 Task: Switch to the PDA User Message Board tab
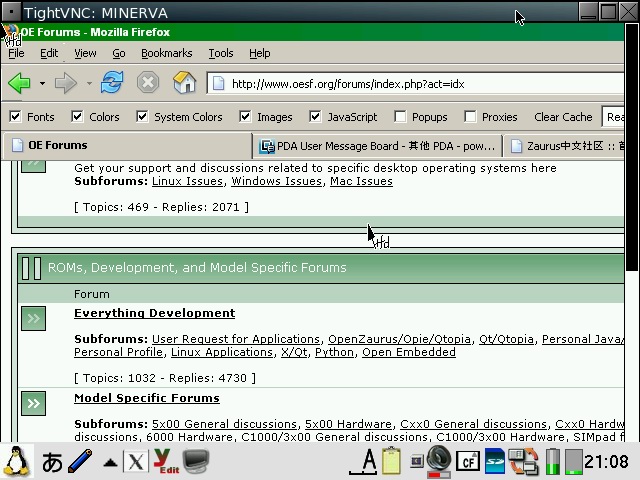point(377,146)
